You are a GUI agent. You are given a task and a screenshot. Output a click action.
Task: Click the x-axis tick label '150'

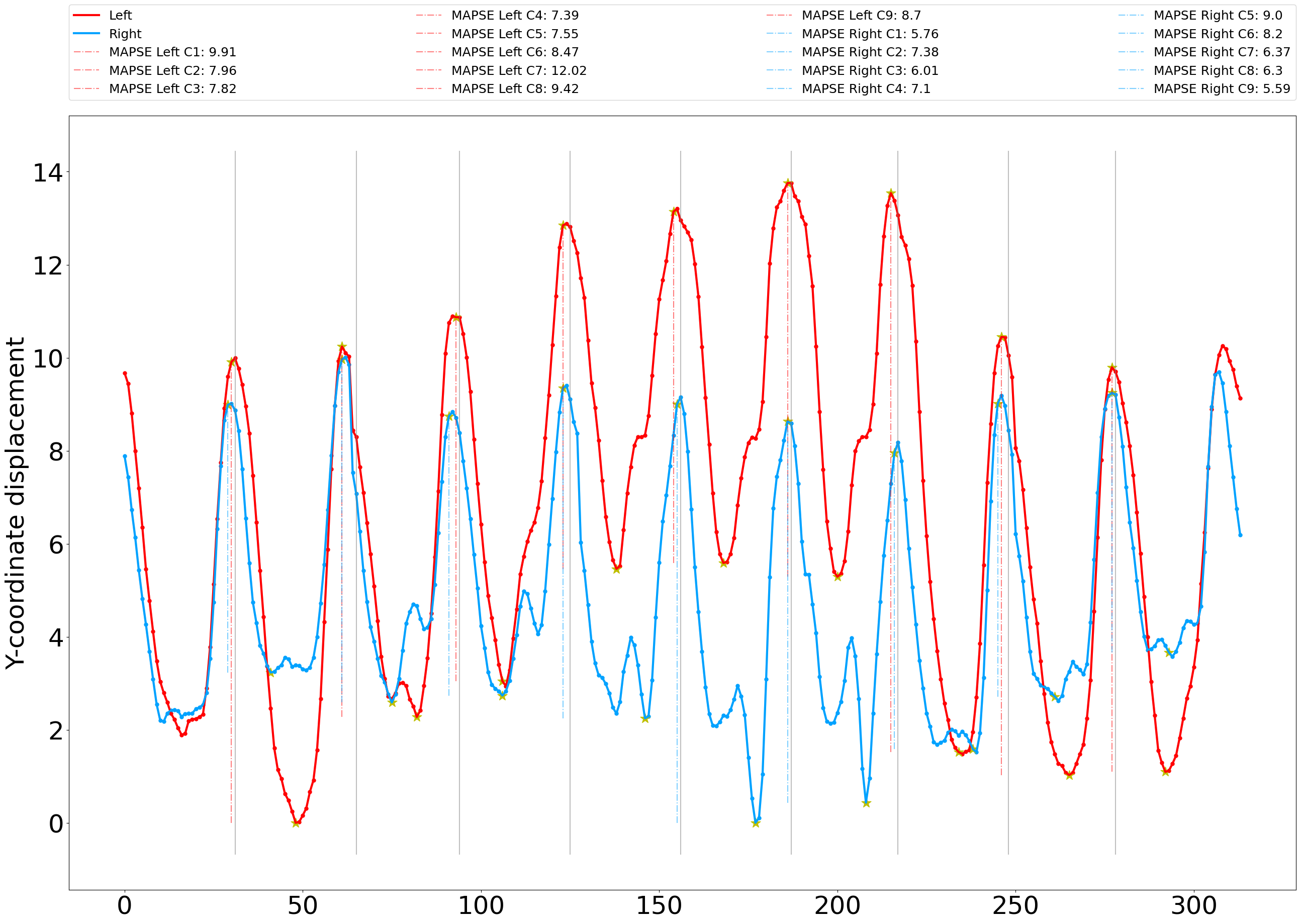pyautogui.click(x=659, y=906)
